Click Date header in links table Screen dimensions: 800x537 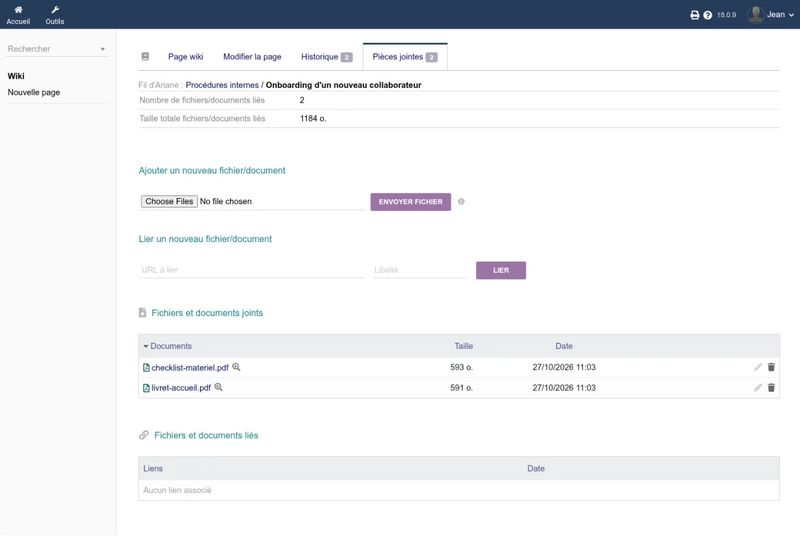tap(536, 468)
